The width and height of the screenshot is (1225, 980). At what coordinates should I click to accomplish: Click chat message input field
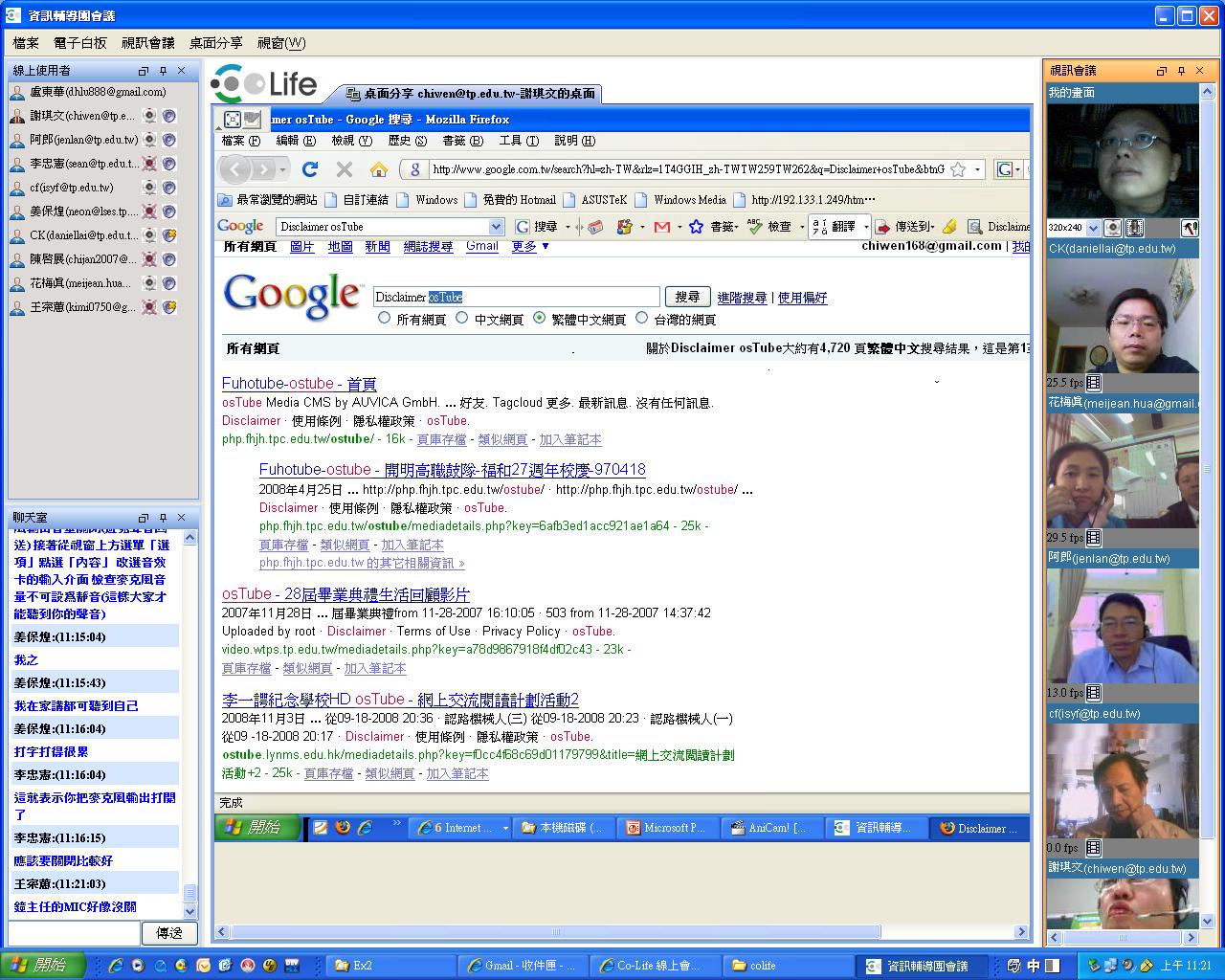coord(74,932)
